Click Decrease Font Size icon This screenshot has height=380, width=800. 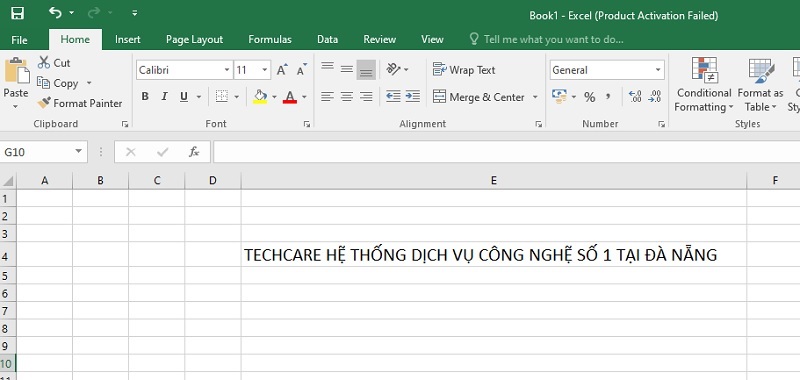[302, 70]
